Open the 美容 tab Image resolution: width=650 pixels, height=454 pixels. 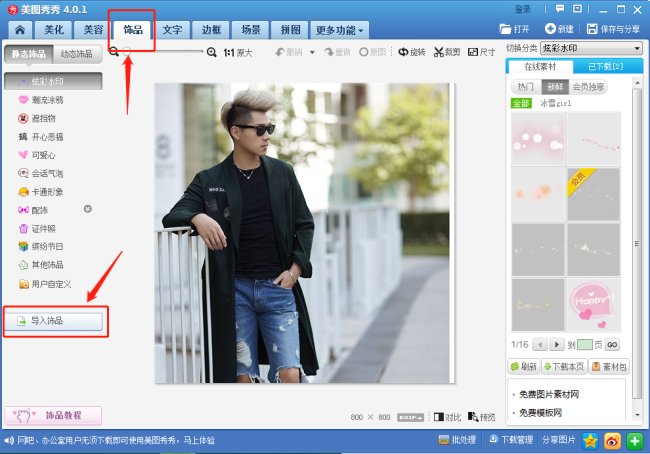click(93, 30)
